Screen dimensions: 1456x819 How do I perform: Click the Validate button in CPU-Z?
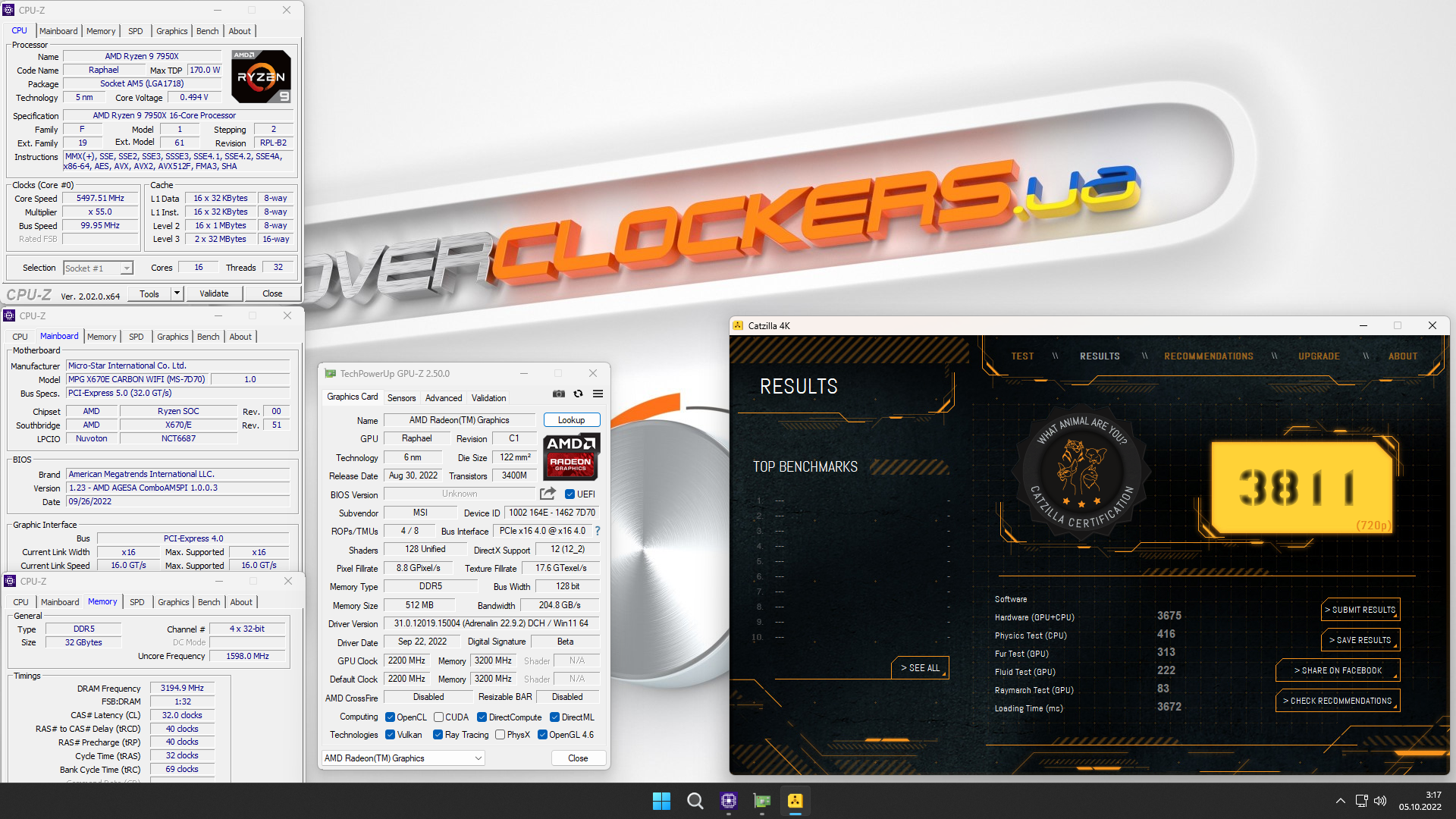[x=214, y=293]
